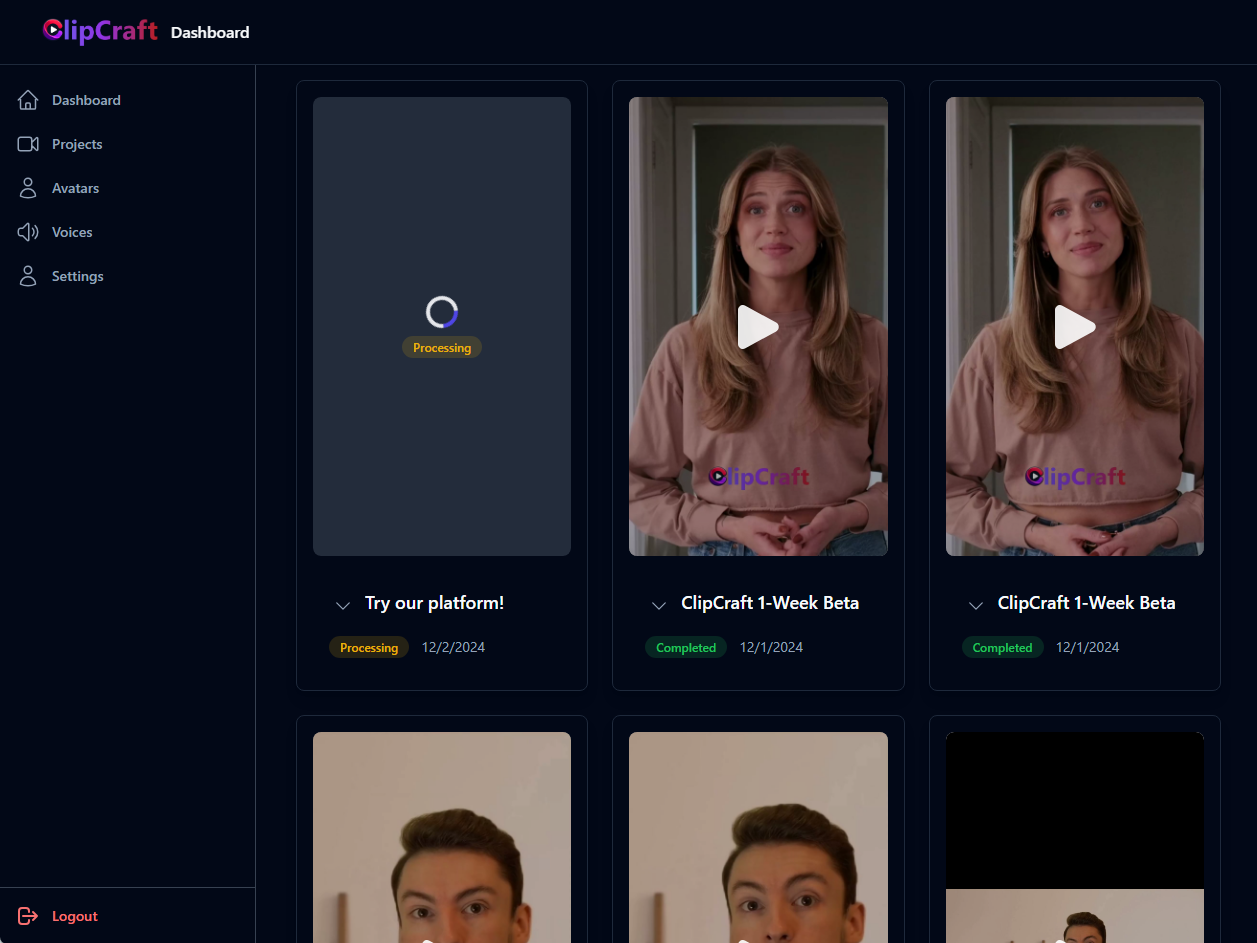The image size is (1257, 943).
Task: Play the second ClipCraft 1-Week Beta video
Action: tap(1075, 327)
